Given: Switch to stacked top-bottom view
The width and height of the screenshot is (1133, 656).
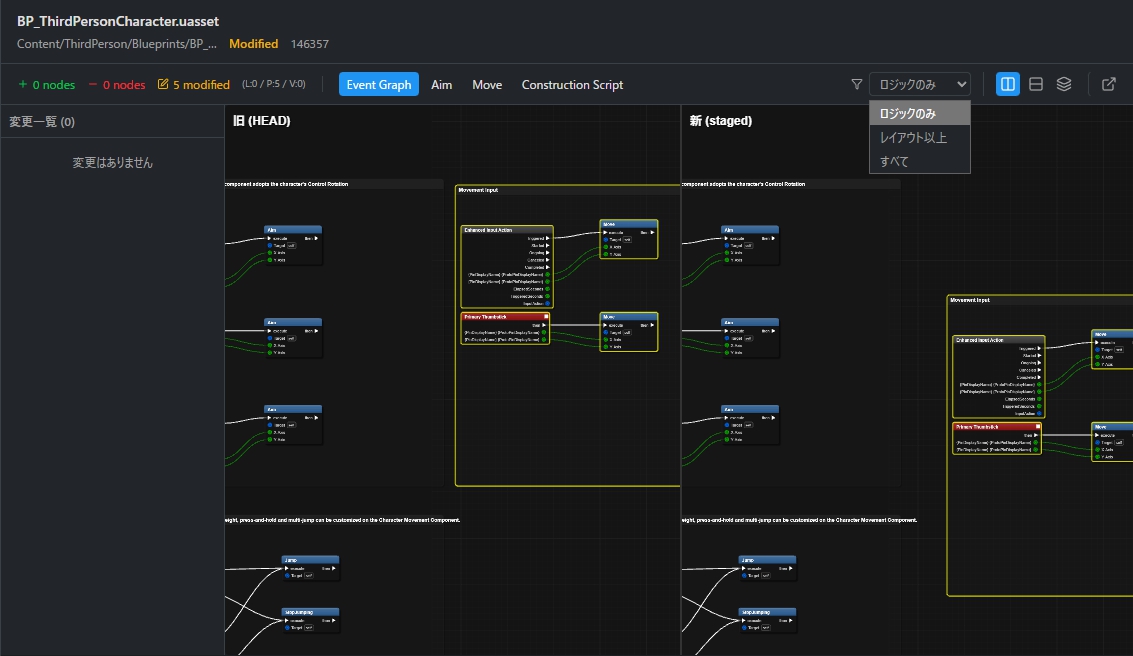Looking at the screenshot, I should (x=1036, y=85).
